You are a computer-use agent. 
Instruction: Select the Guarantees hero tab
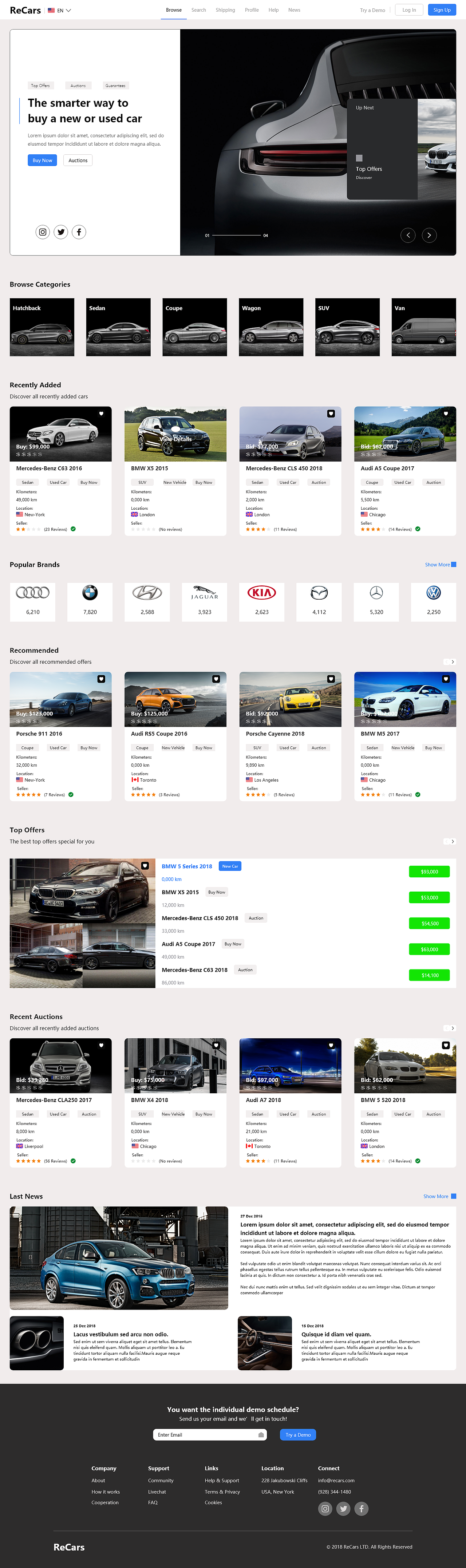click(x=115, y=86)
